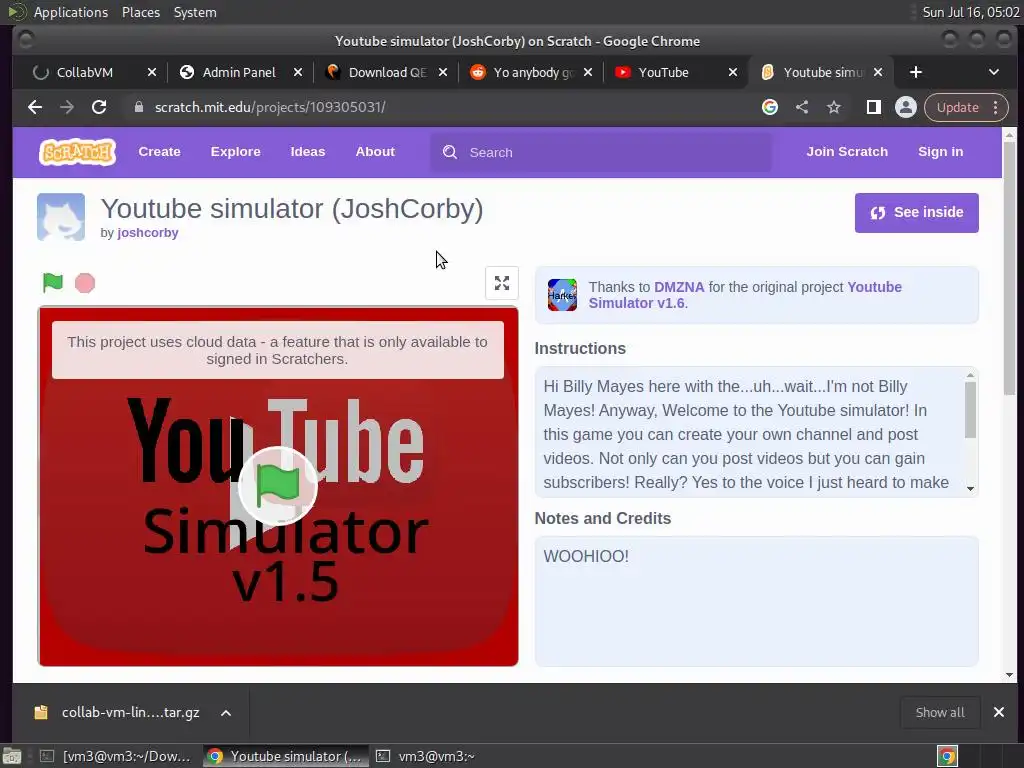Open About in Scratch navbar

(x=375, y=152)
